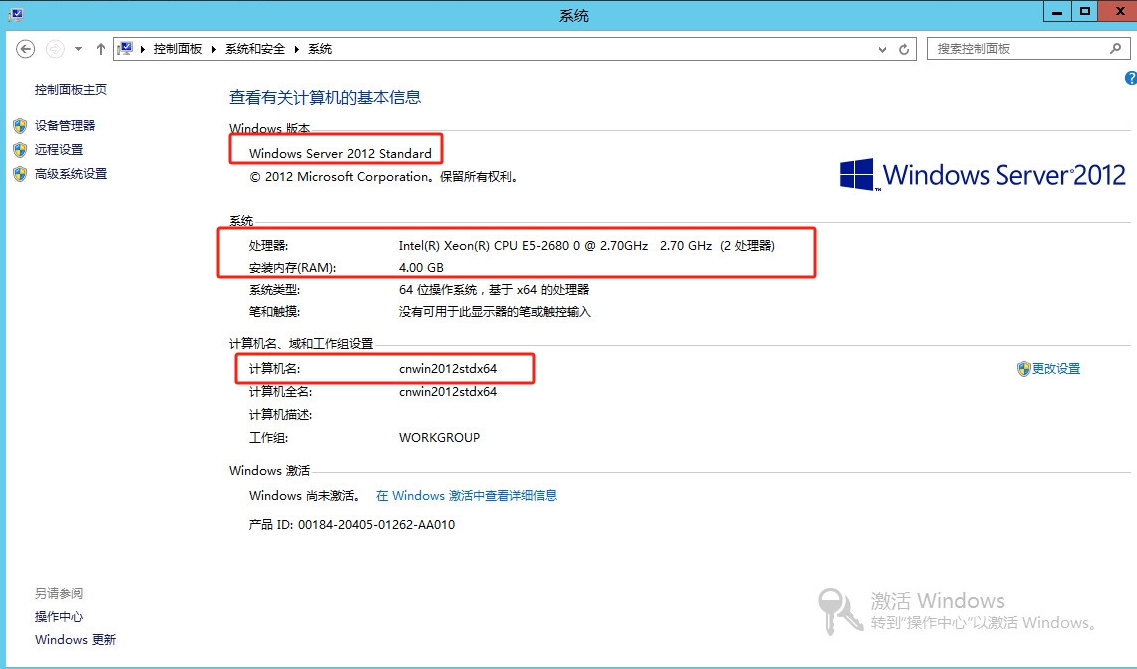The width and height of the screenshot is (1137, 669).
Task: Click the system icon in title bar
Action: pos(15,14)
